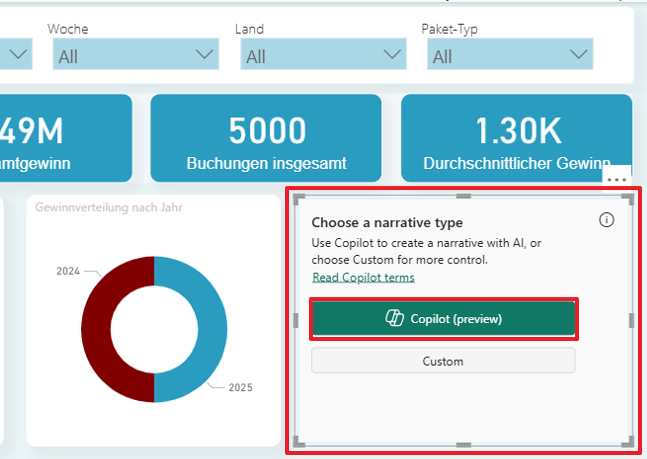The height and width of the screenshot is (459, 647).
Task: Click the top-center resize handle of narrative visual
Action: pyautogui.click(x=464, y=196)
